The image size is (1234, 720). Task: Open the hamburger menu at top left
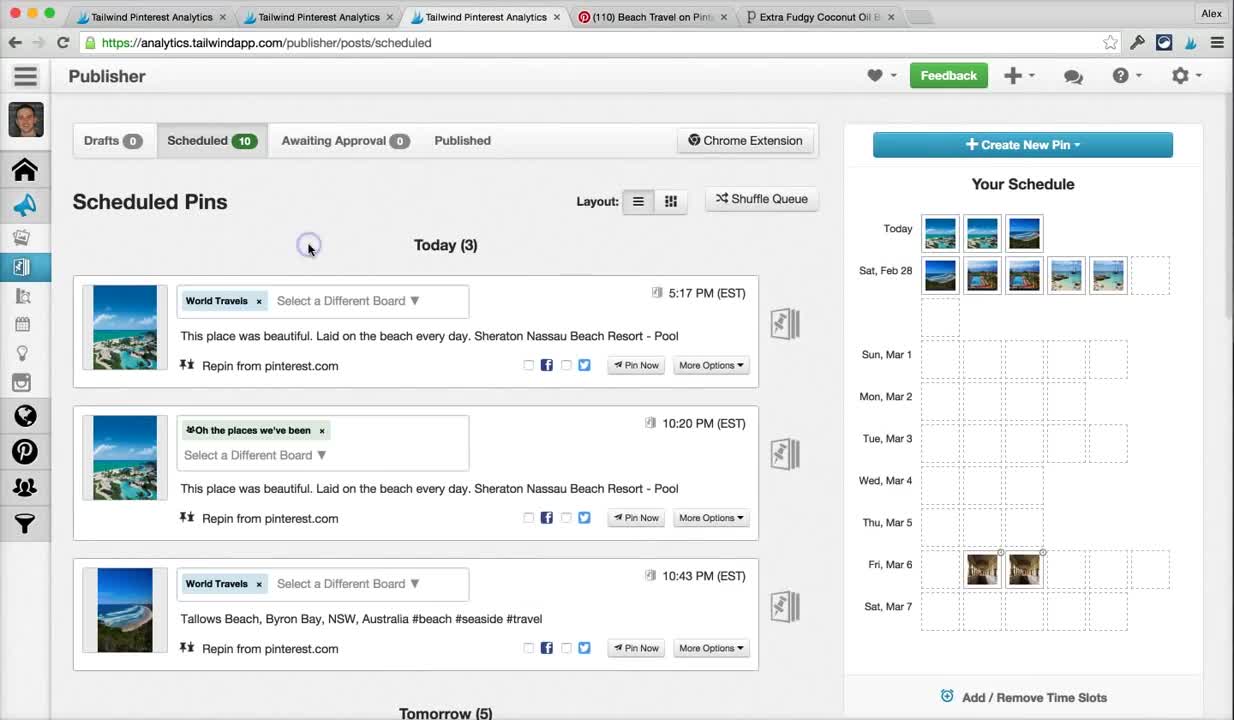tap(25, 76)
